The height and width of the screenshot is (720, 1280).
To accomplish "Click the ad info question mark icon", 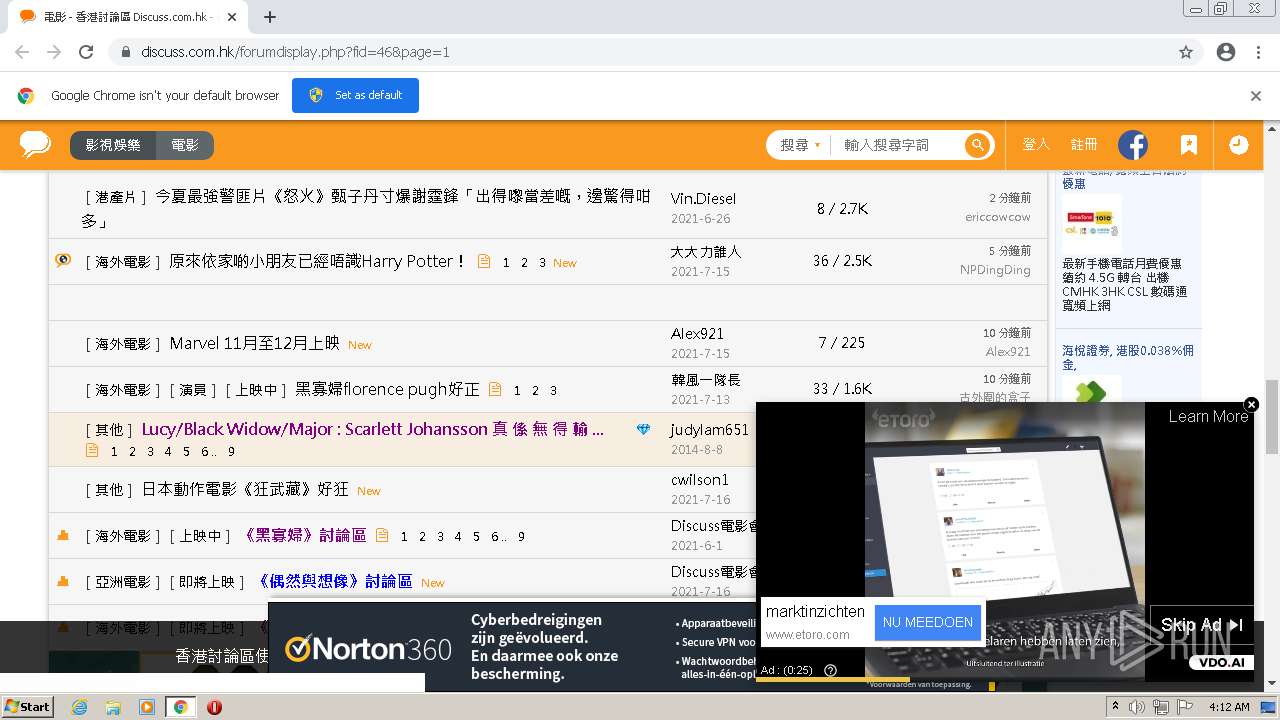I will pyautogui.click(x=830, y=670).
